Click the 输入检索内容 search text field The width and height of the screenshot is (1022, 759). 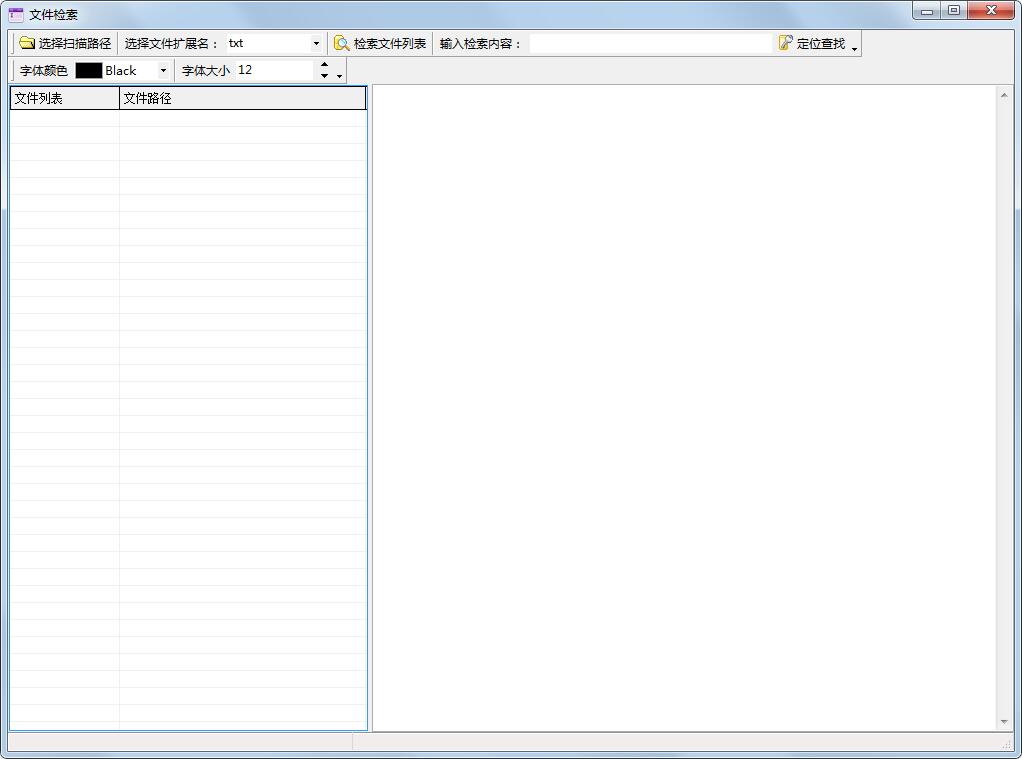pos(650,43)
